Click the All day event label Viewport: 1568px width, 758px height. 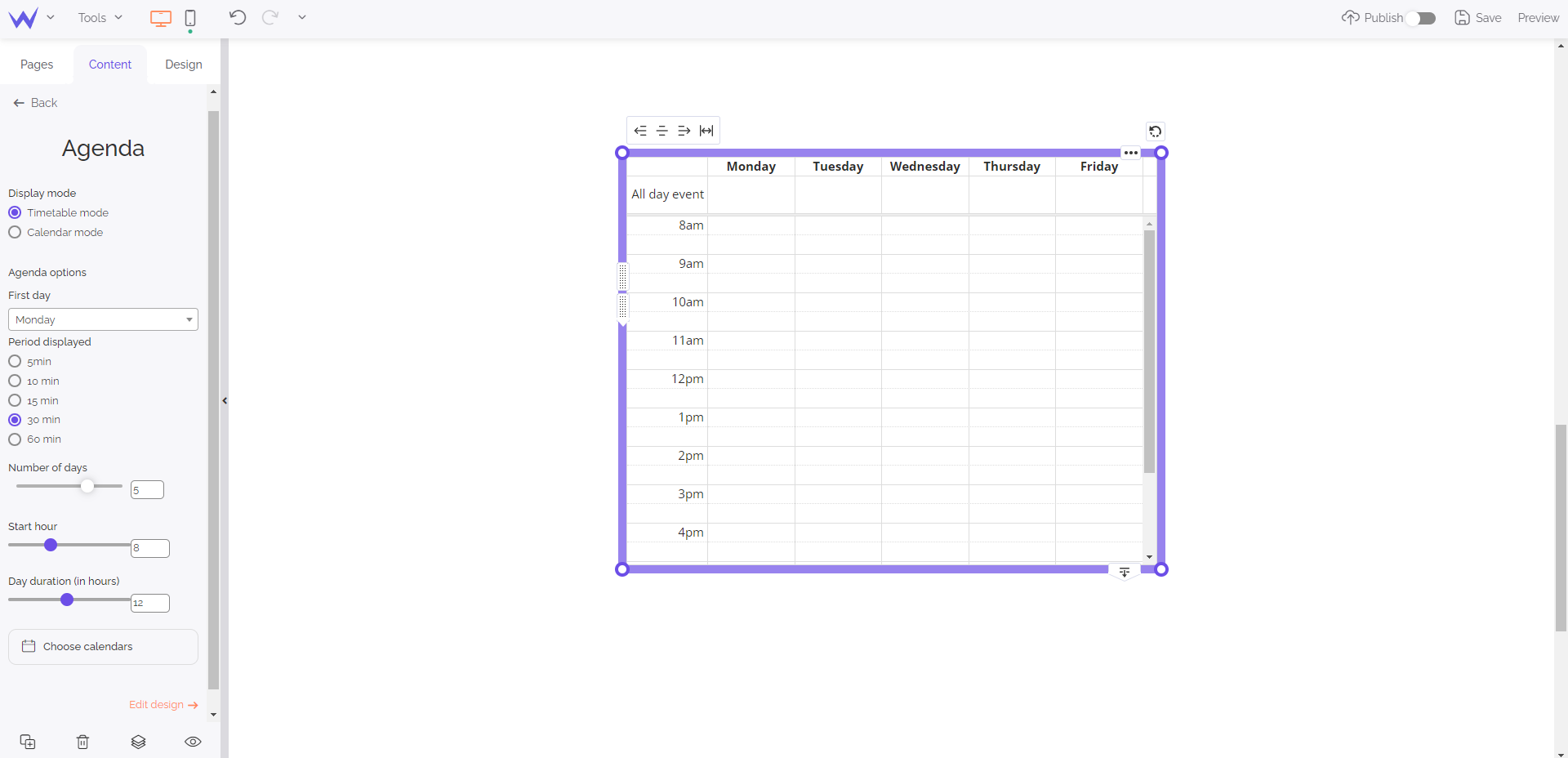coord(667,194)
